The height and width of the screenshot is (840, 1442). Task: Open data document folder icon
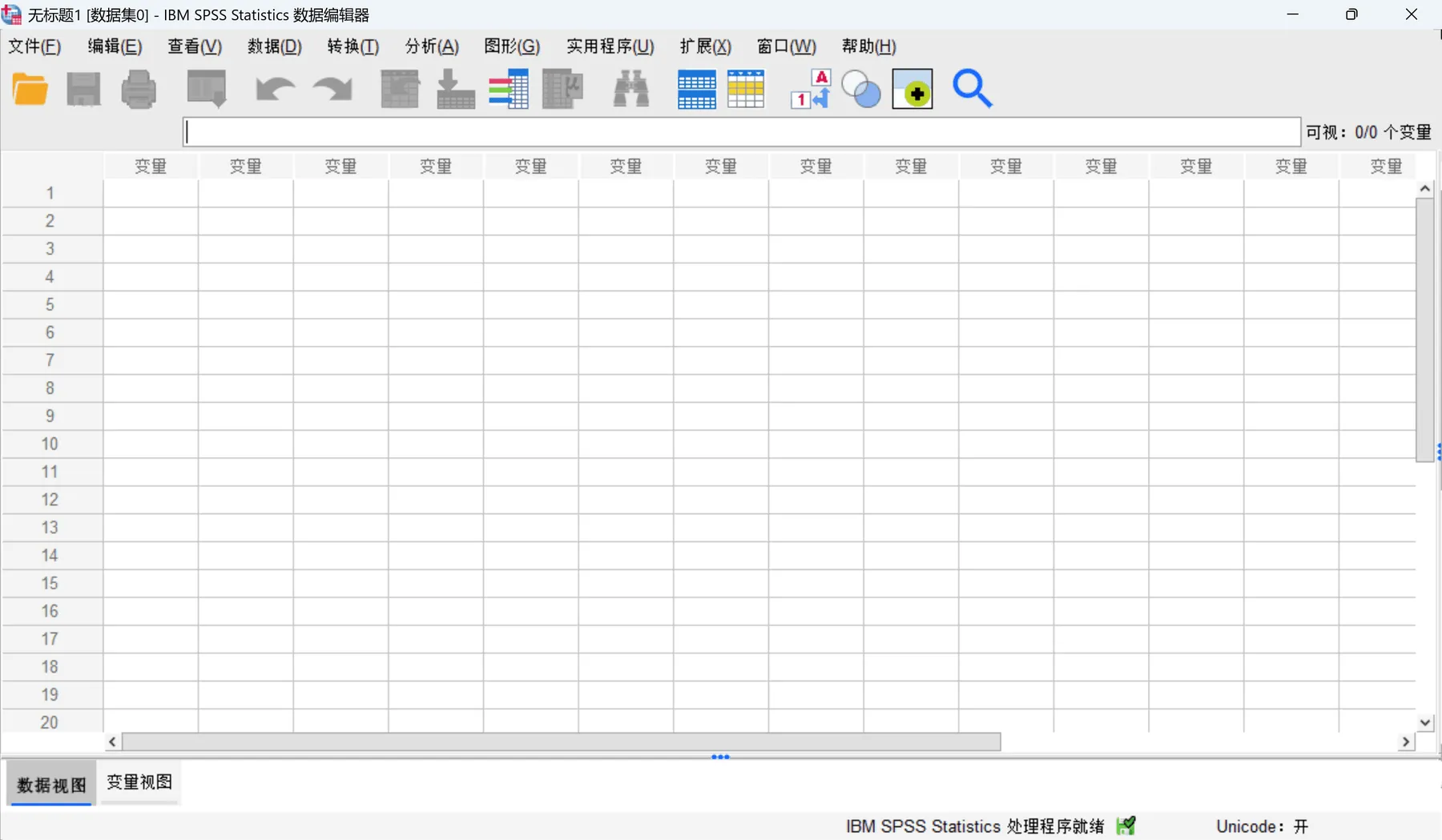30,89
